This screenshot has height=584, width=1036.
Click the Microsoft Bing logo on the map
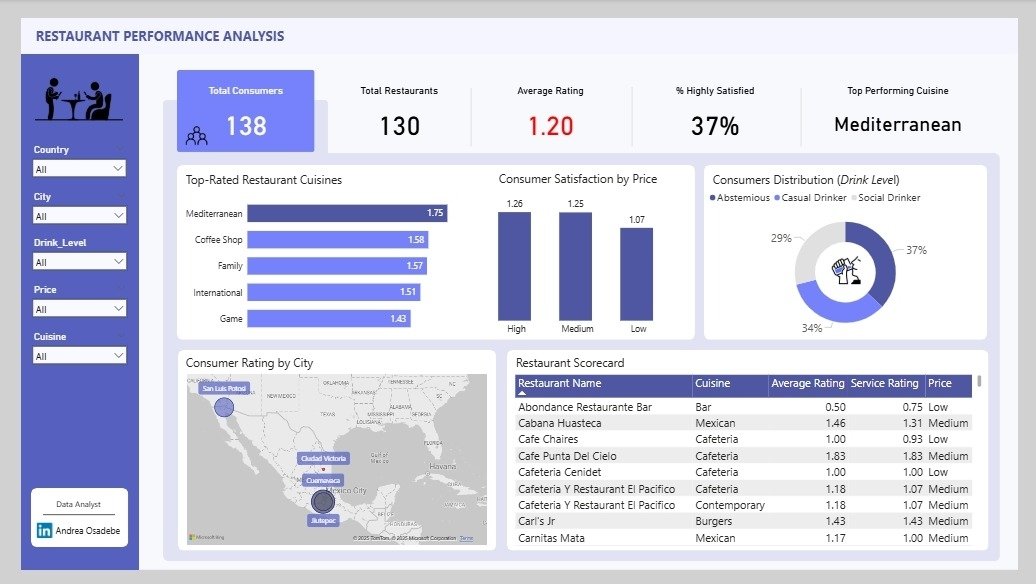(x=206, y=536)
